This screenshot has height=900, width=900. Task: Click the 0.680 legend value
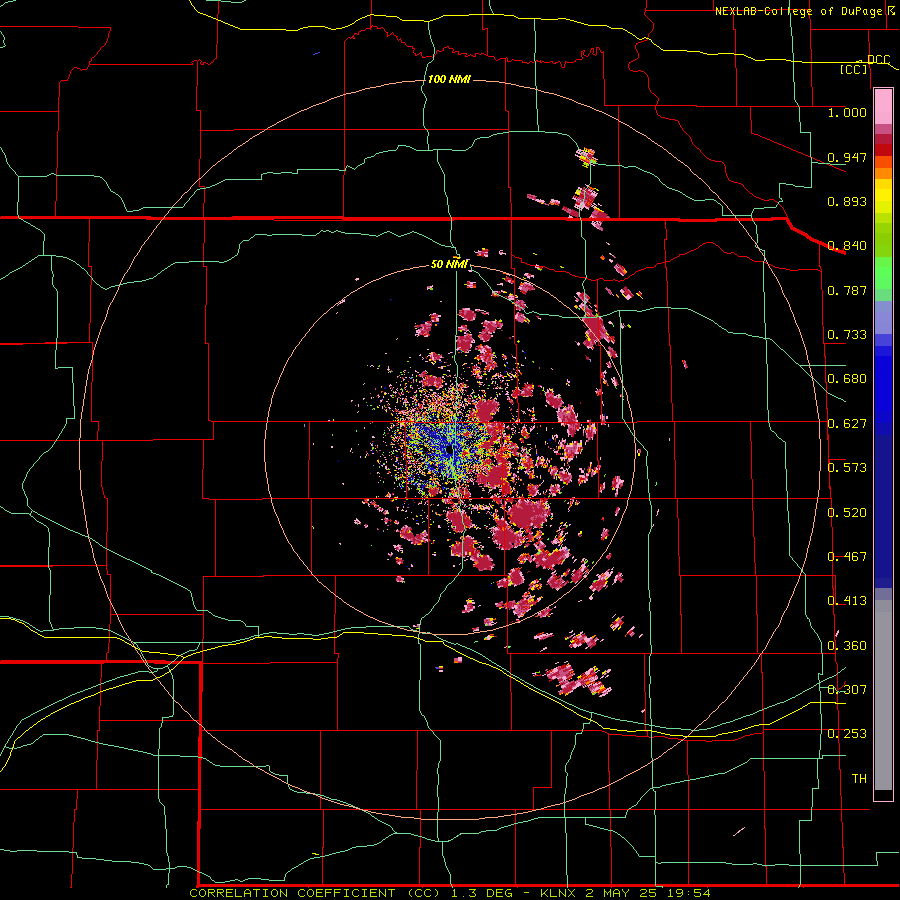(847, 379)
